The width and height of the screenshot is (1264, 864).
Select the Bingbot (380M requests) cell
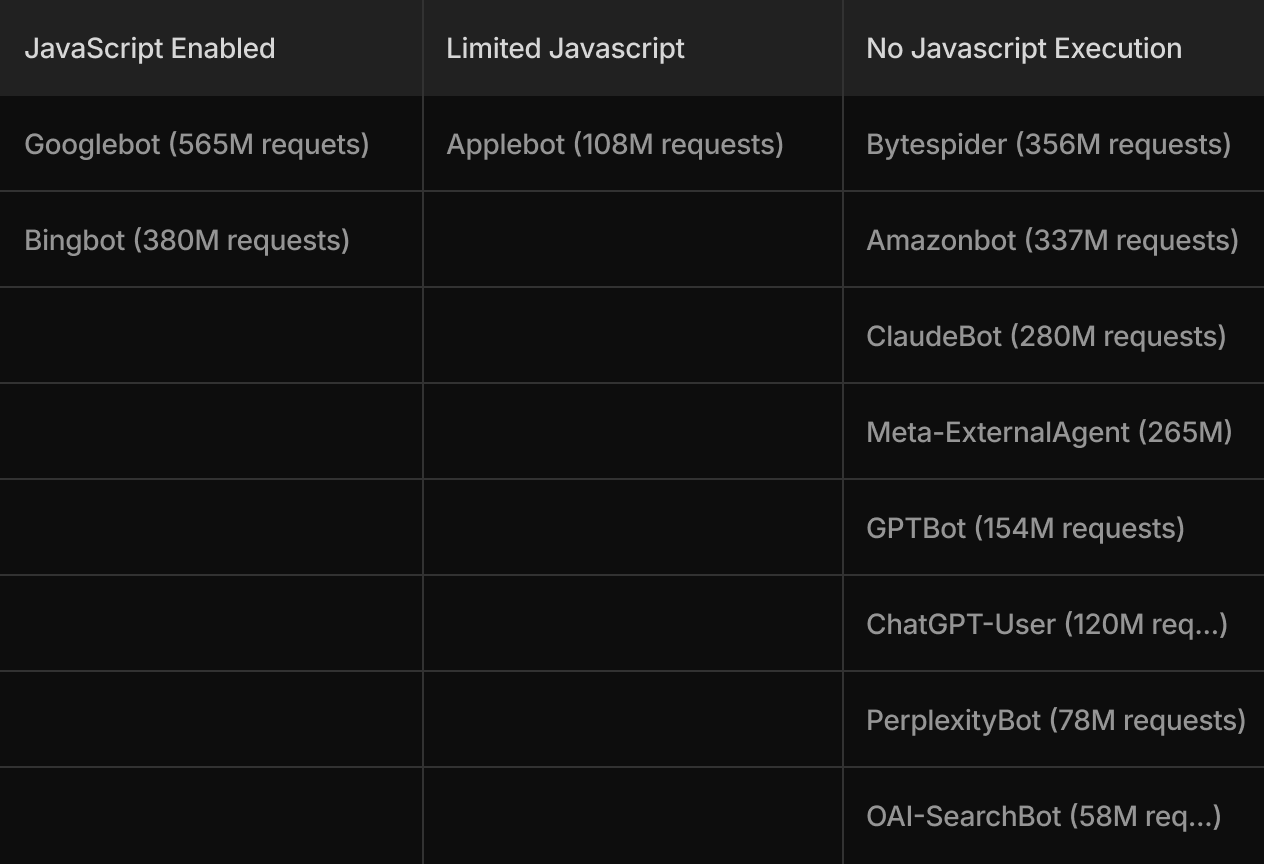coord(211,240)
